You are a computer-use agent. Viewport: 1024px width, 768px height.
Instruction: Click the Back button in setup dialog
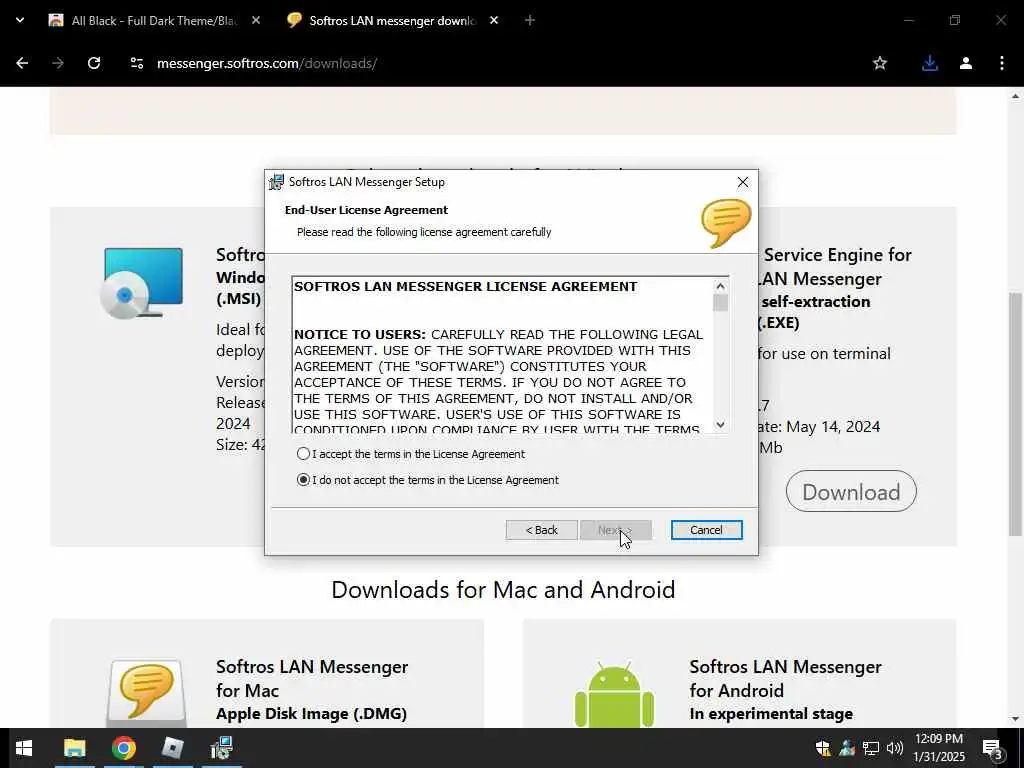point(541,530)
